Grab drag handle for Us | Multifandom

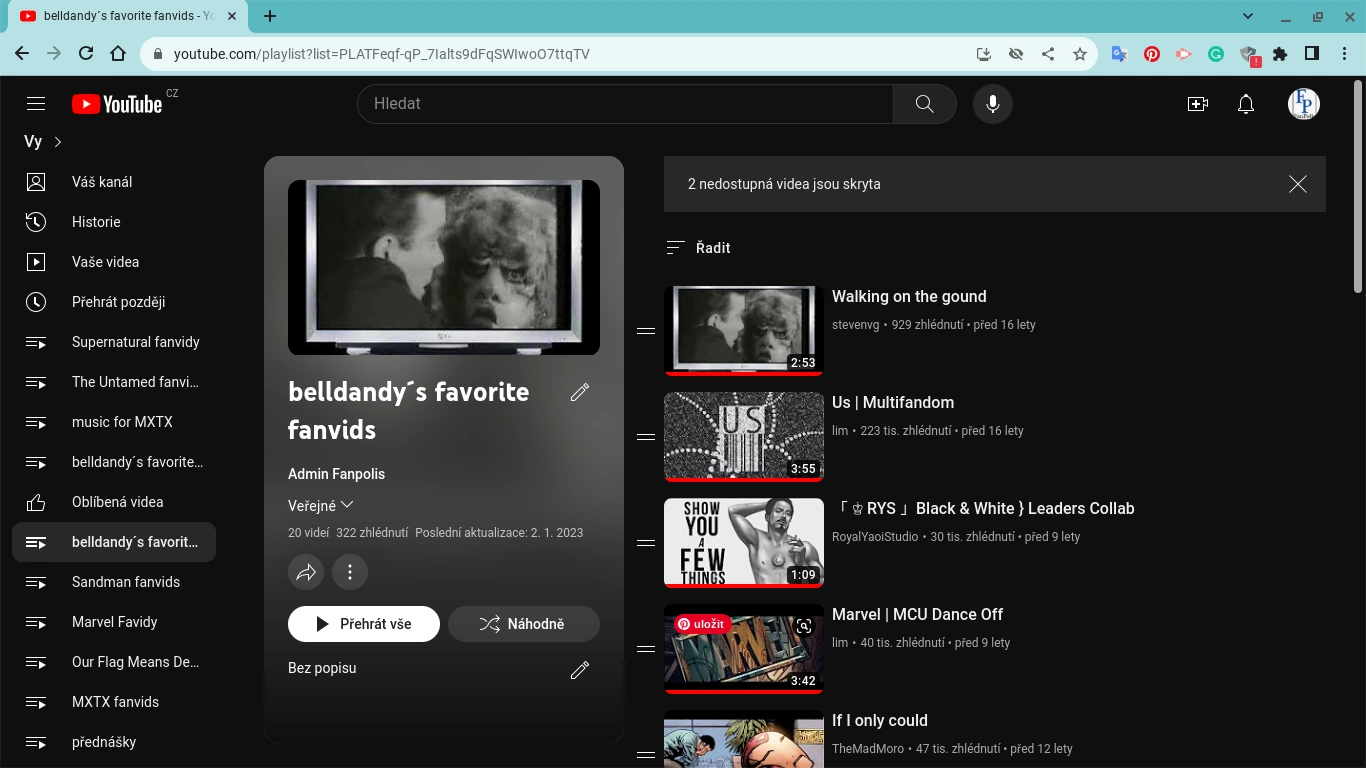pyautogui.click(x=646, y=437)
